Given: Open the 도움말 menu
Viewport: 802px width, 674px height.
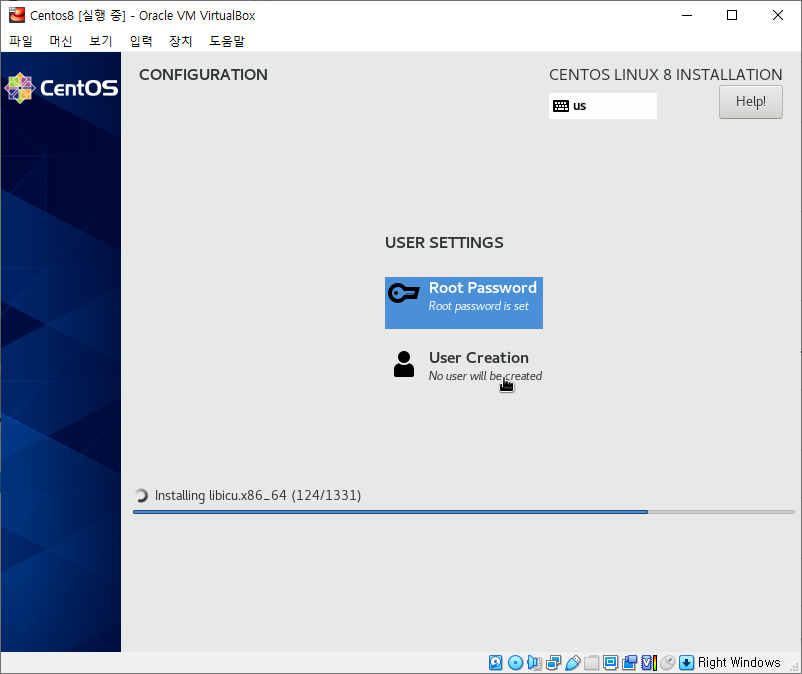Looking at the screenshot, I should coord(227,41).
